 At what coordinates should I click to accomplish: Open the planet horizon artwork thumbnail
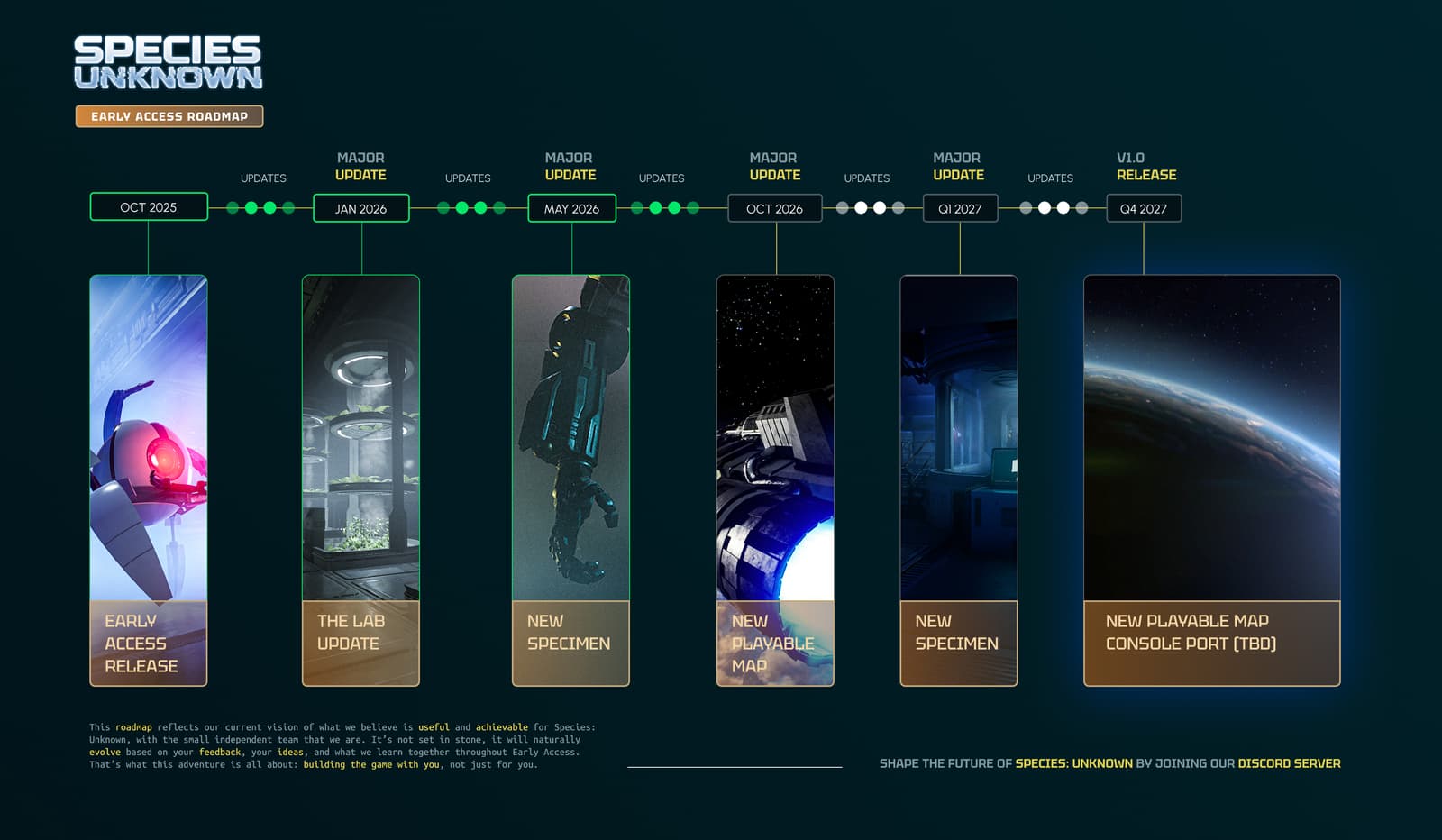click(x=1212, y=438)
